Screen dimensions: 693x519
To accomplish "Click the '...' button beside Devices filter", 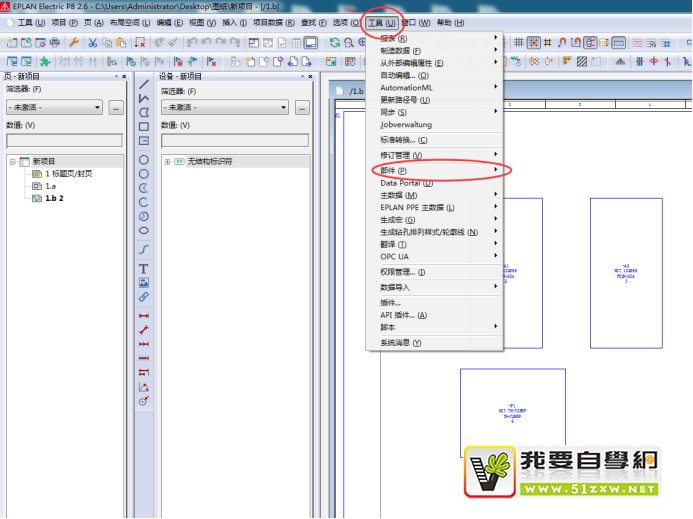I will tap(272, 107).
